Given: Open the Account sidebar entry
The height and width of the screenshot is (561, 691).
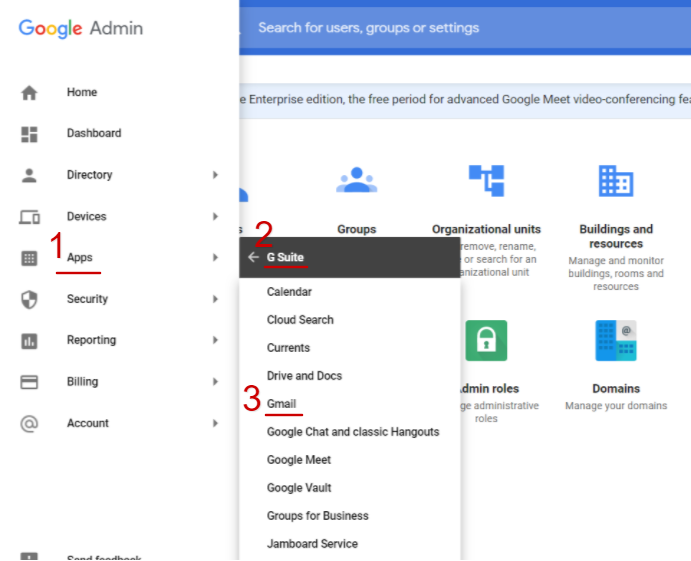Looking at the screenshot, I should pos(88,423).
